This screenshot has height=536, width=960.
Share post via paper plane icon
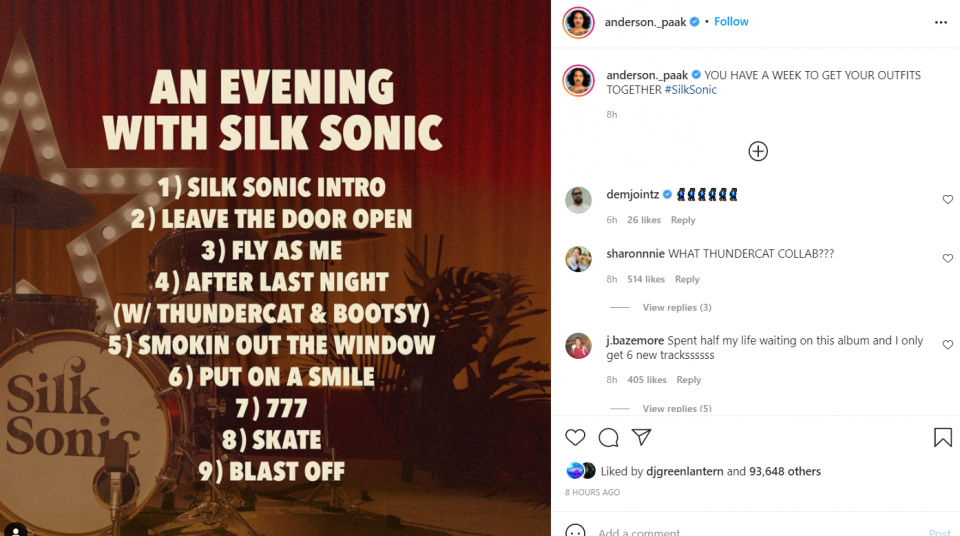point(641,437)
